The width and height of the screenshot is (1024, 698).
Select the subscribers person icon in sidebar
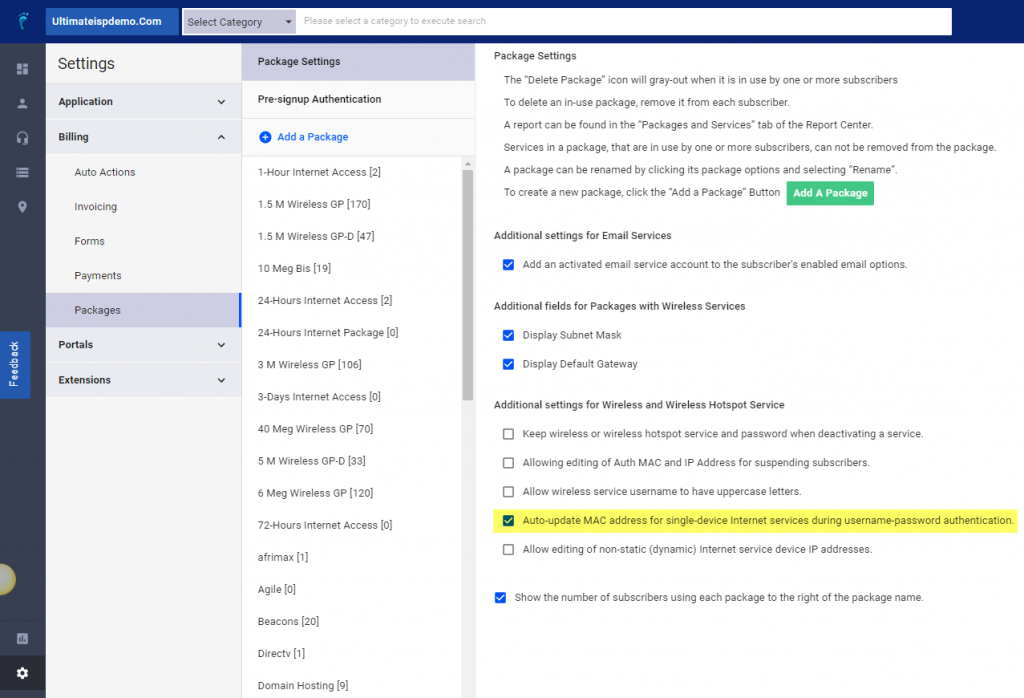coord(20,103)
